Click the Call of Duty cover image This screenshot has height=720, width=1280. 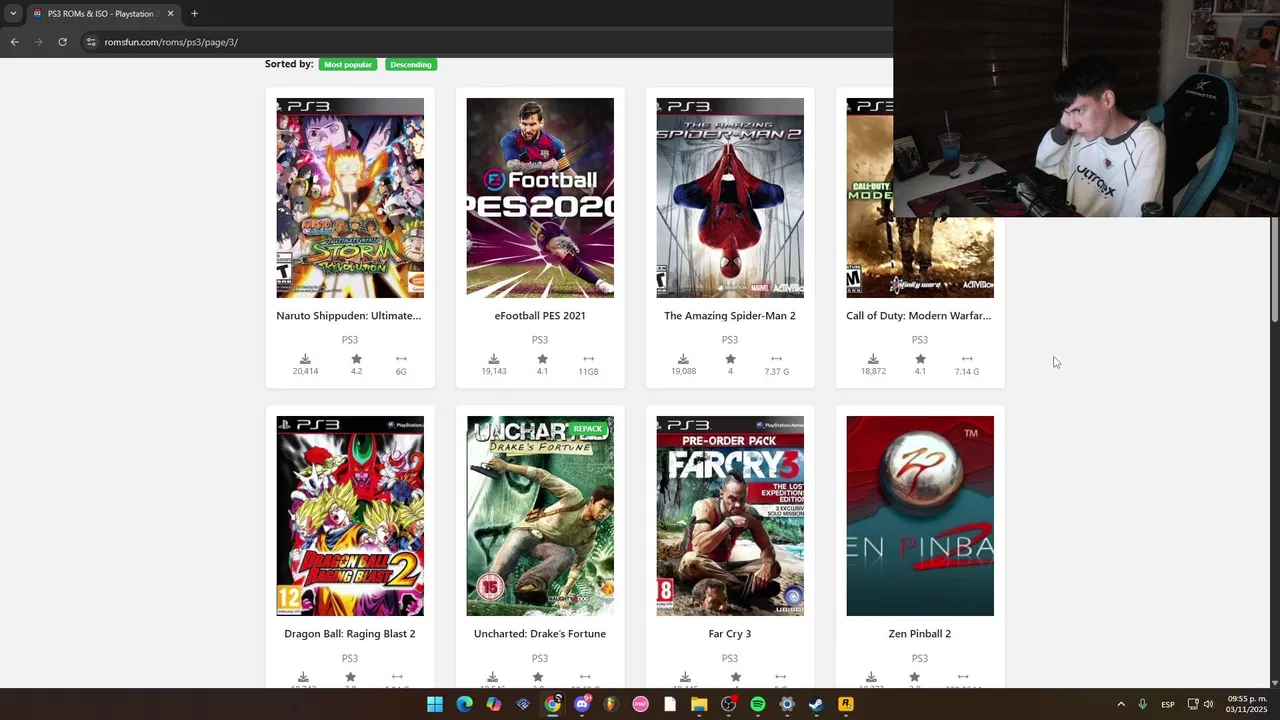point(920,258)
